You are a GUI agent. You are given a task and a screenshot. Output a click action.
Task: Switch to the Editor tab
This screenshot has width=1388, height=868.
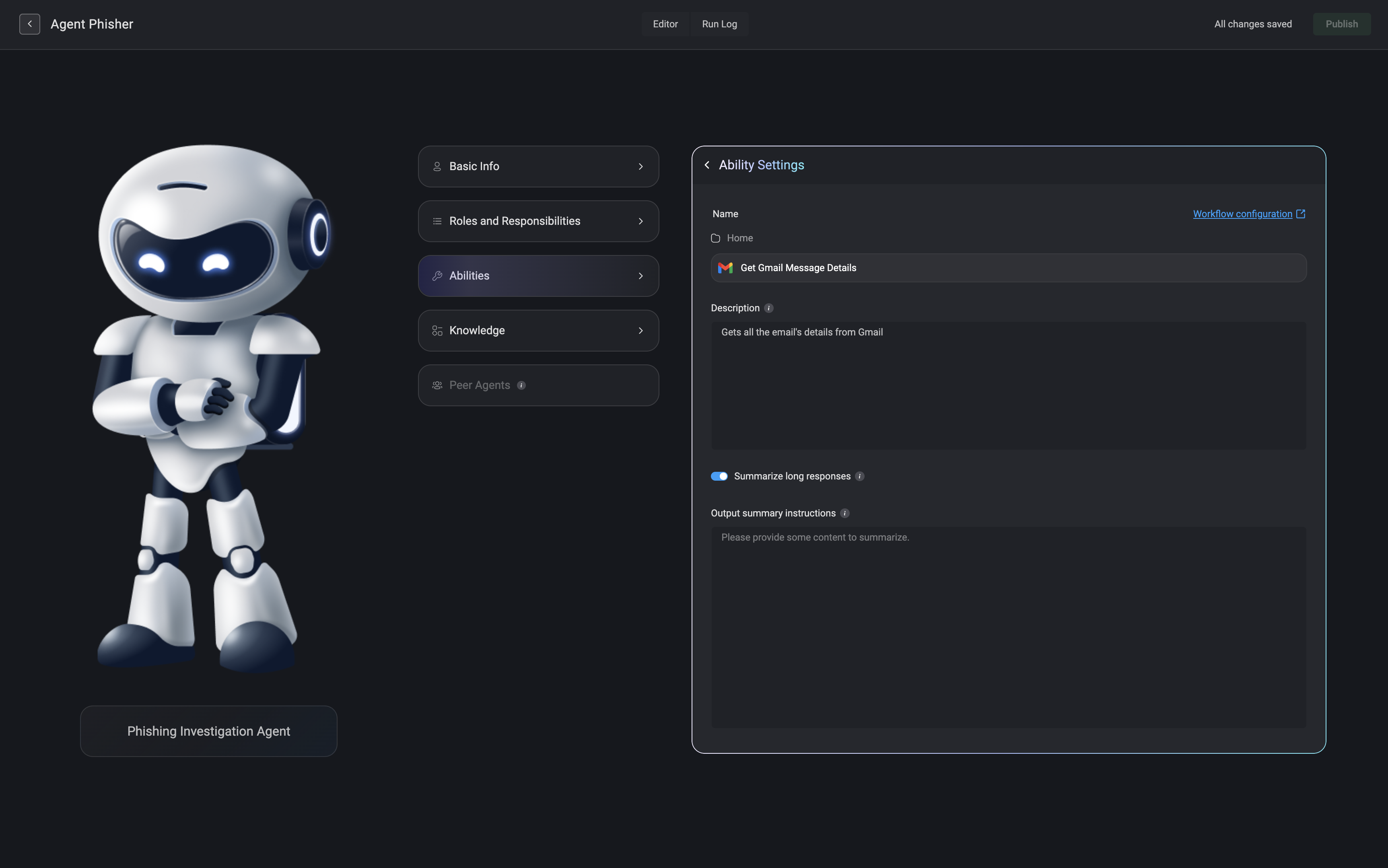(665, 24)
